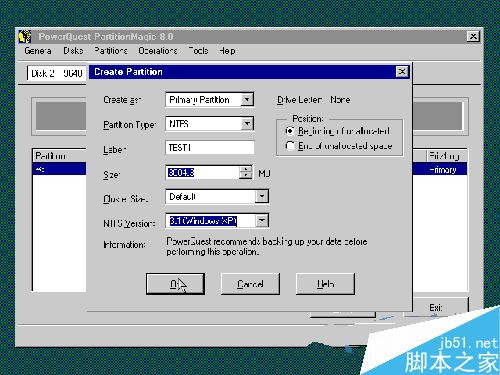This screenshot has width=500, height=375.
Task: Select End of unallocated space radio
Action: [x=290, y=146]
